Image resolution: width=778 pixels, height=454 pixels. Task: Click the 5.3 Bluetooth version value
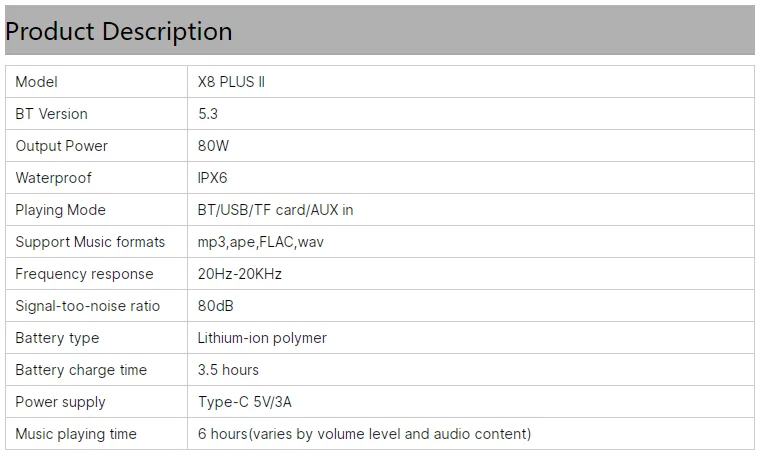208,114
